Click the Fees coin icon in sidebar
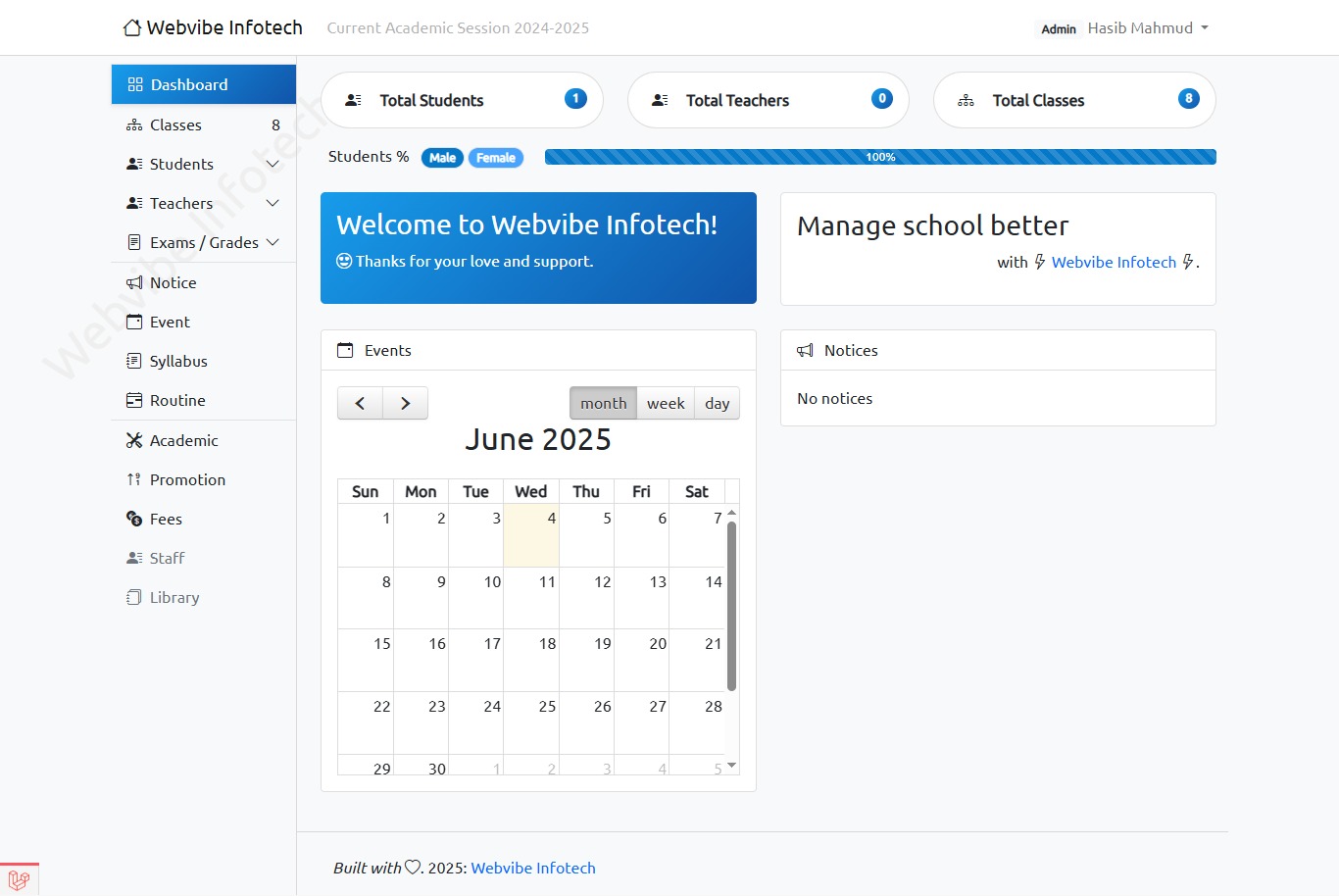This screenshot has width=1339, height=896. pos(134,520)
